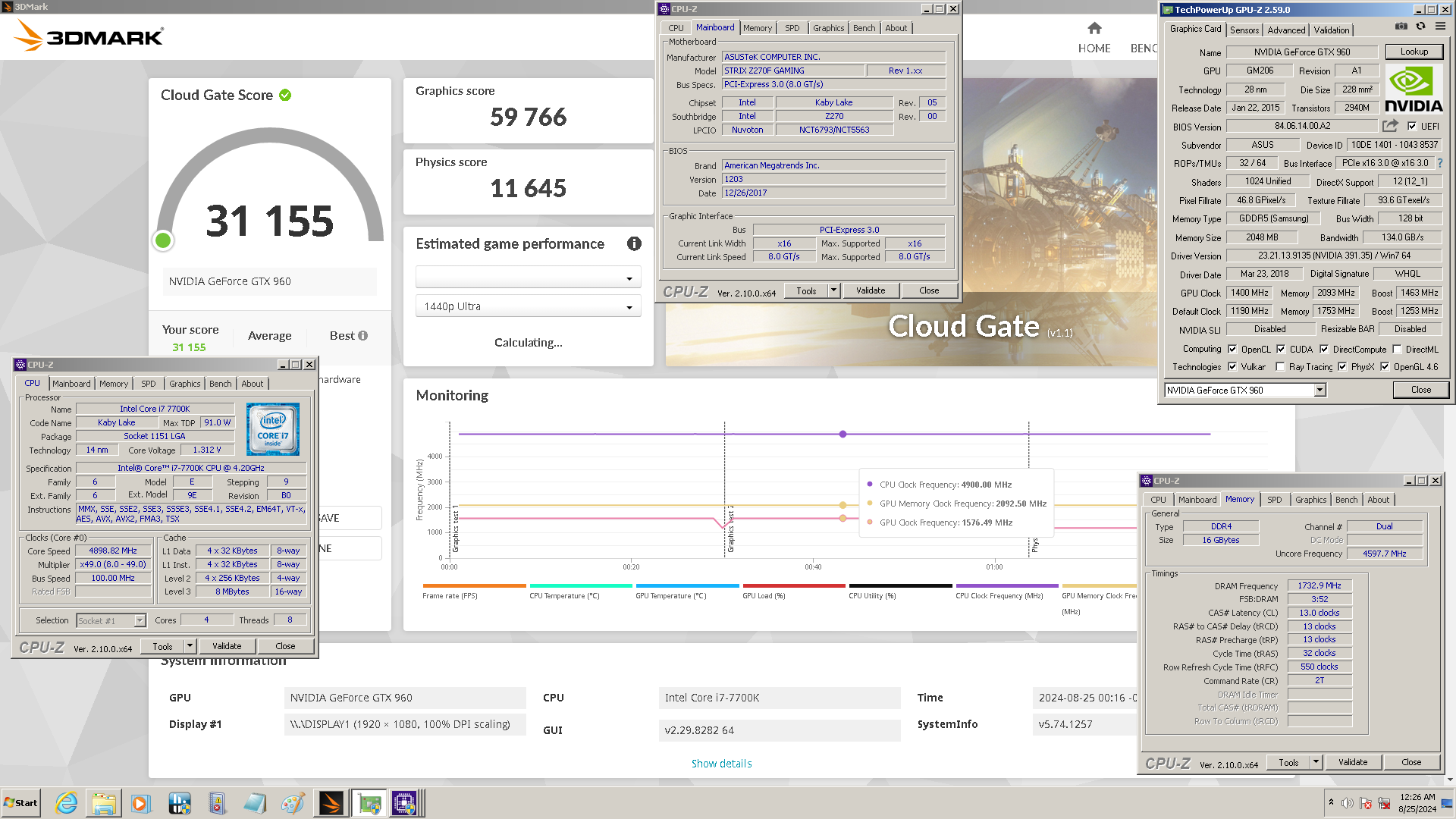The height and width of the screenshot is (819, 1456).
Task: Open the notebook warning app in the taskbar
Action: (217, 803)
